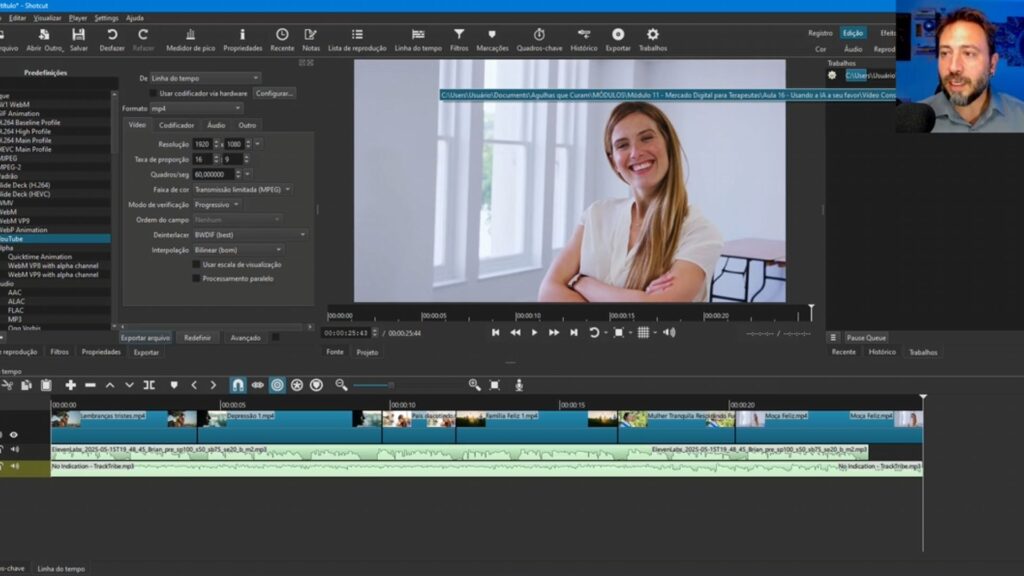Click the Exportar arquivo button
The image size is (1024, 576).
[x=146, y=338]
